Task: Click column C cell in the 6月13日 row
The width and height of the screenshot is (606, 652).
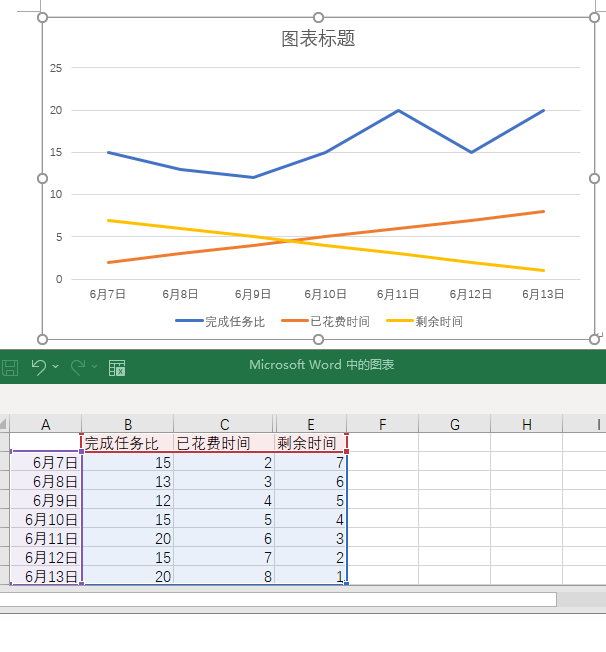Action: (x=224, y=576)
